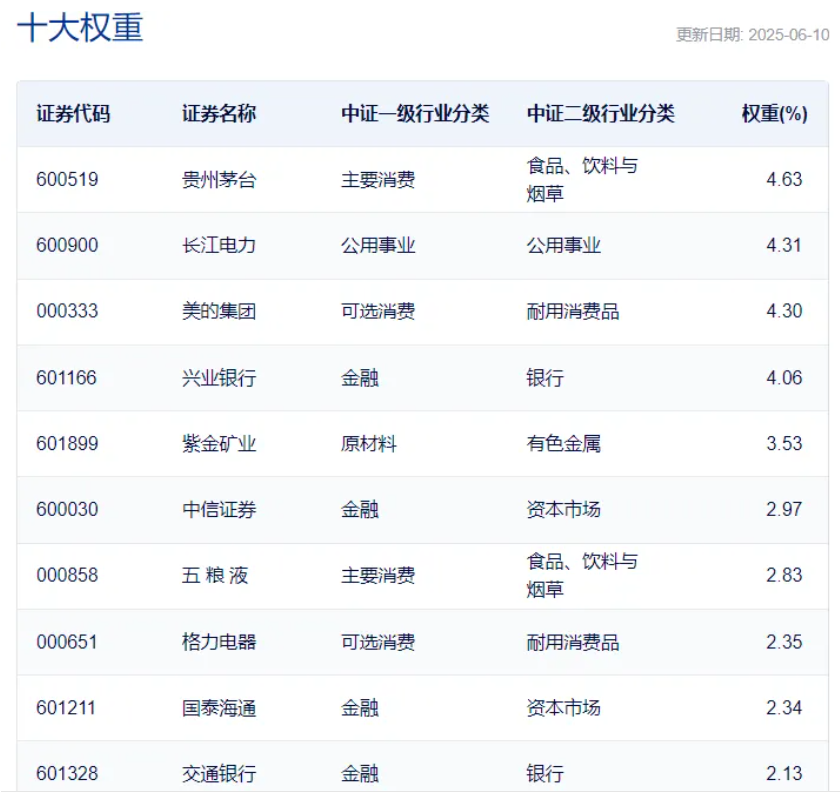The height and width of the screenshot is (795, 840).
Task: Click 公用事业 first-level cell for 长江电力
Action: [378, 245]
